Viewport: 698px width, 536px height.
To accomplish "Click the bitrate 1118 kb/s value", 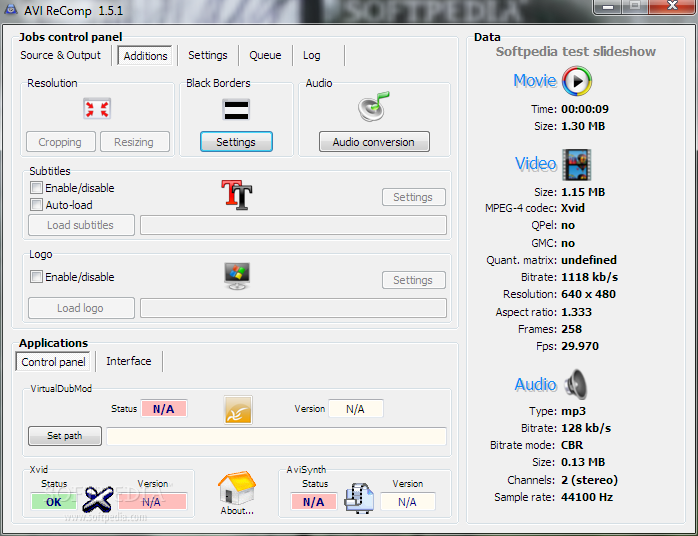I will [x=589, y=277].
